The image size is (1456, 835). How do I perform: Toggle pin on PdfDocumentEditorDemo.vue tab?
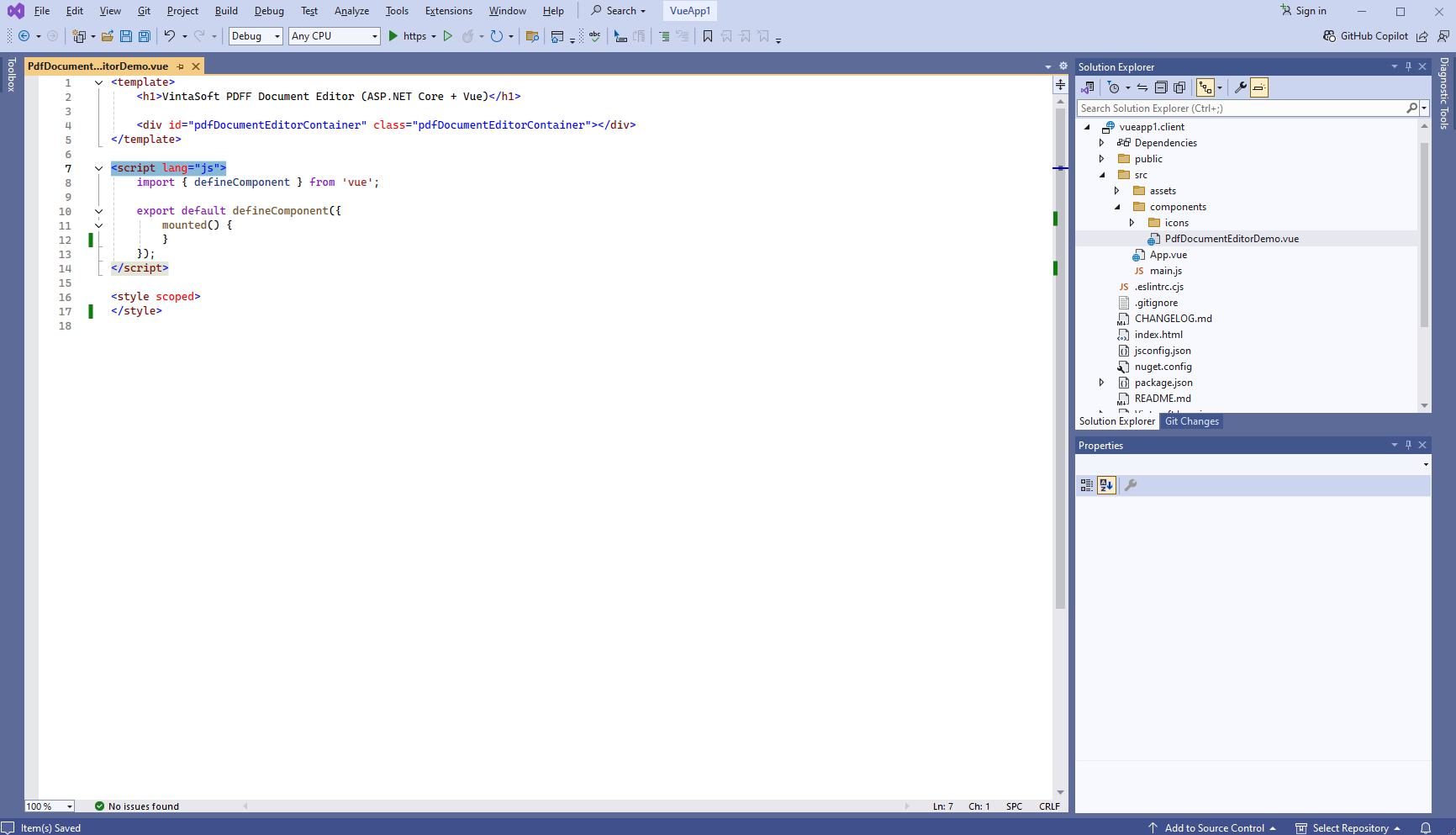[180, 66]
